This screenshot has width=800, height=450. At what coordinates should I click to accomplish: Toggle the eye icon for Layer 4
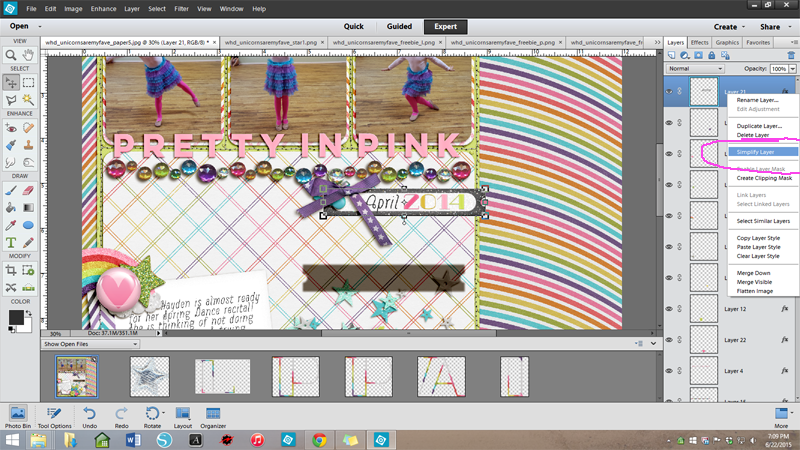669,371
